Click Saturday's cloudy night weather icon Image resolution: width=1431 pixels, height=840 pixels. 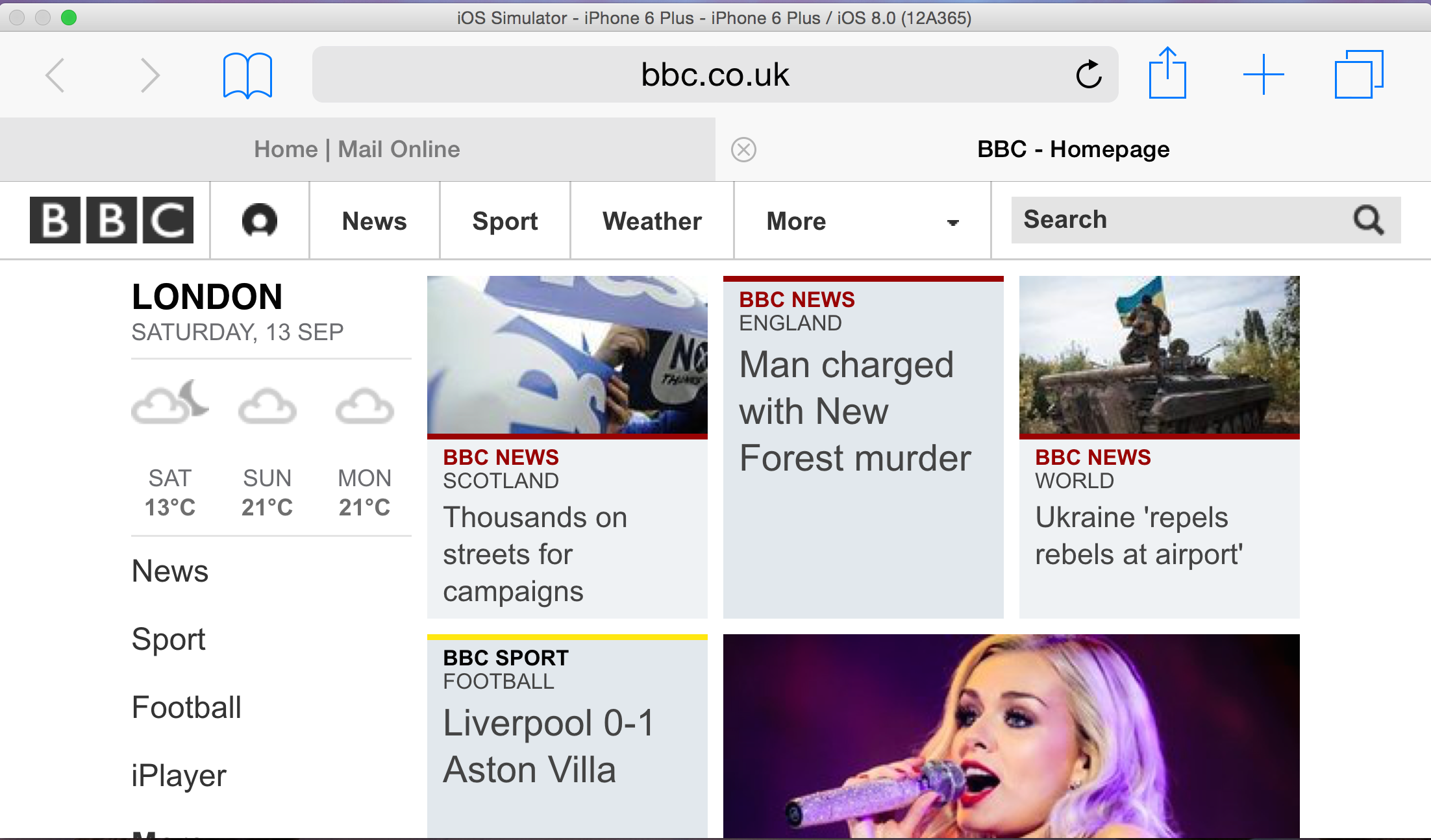170,402
